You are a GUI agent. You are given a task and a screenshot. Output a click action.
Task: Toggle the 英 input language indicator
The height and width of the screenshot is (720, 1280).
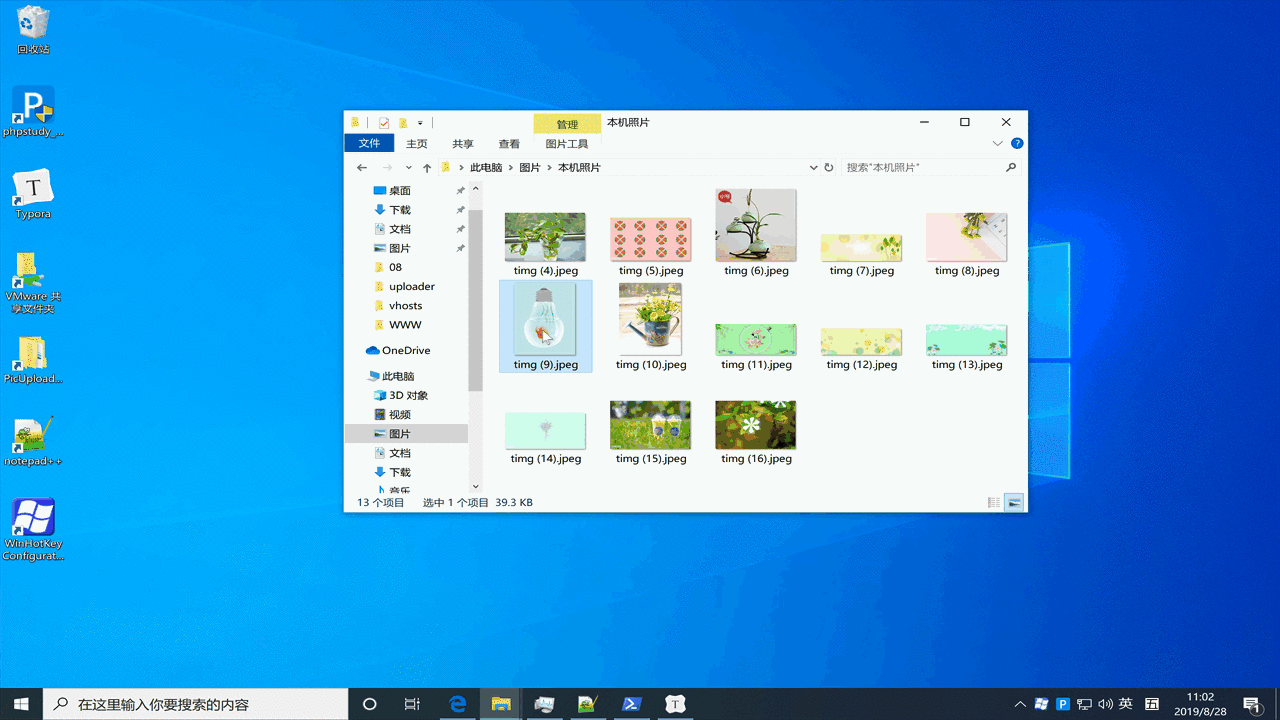[x=1126, y=704]
